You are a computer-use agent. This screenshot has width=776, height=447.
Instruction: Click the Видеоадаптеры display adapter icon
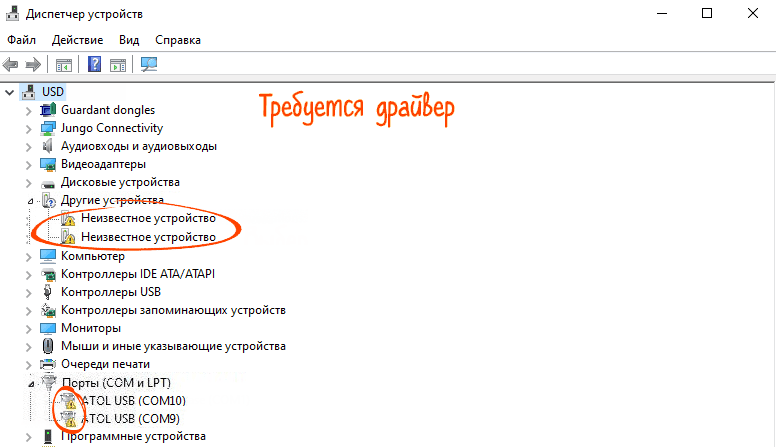[48, 164]
